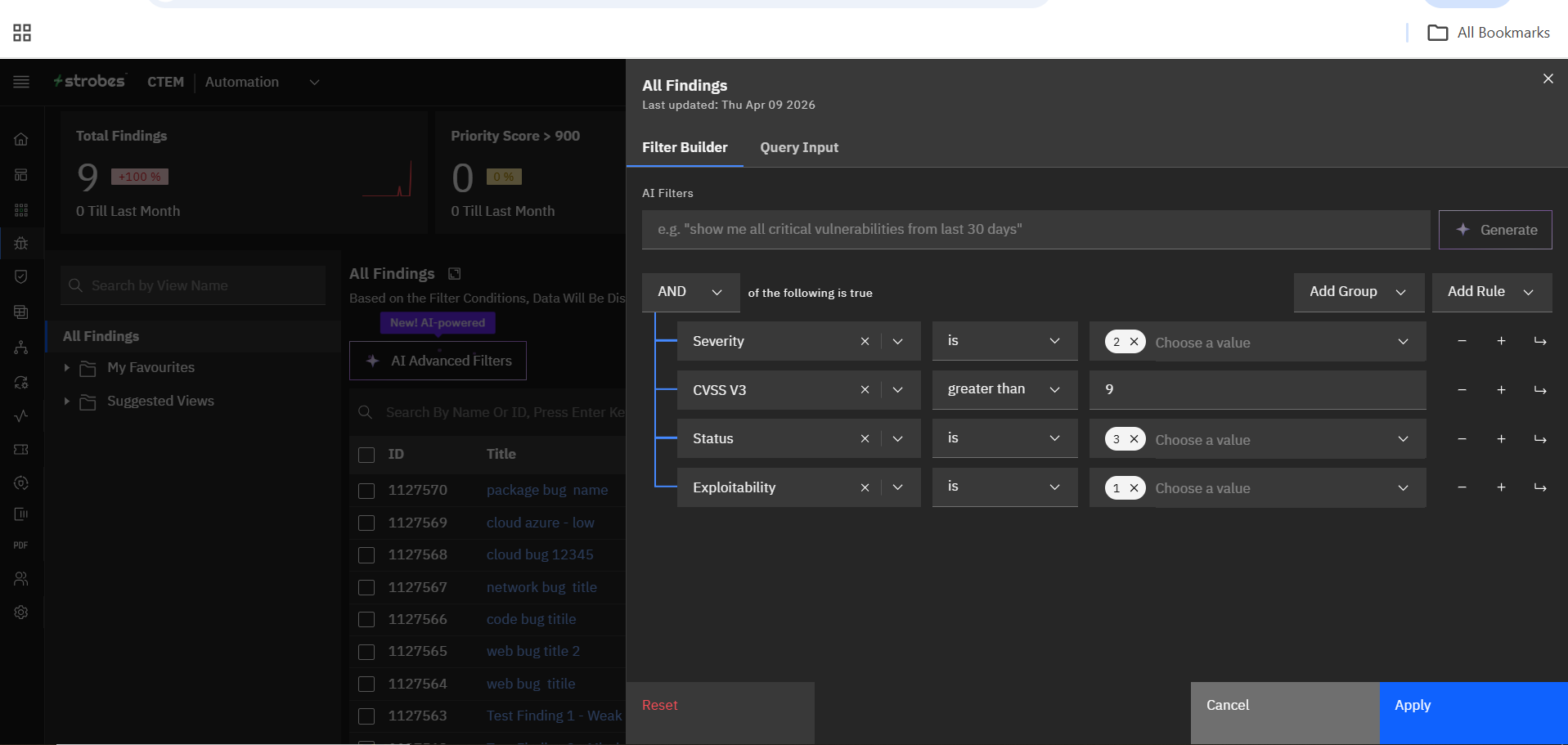The height and width of the screenshot is (745, 1568).
Task: Close the All Findings filter panel
Action: tap(1548, 79)
